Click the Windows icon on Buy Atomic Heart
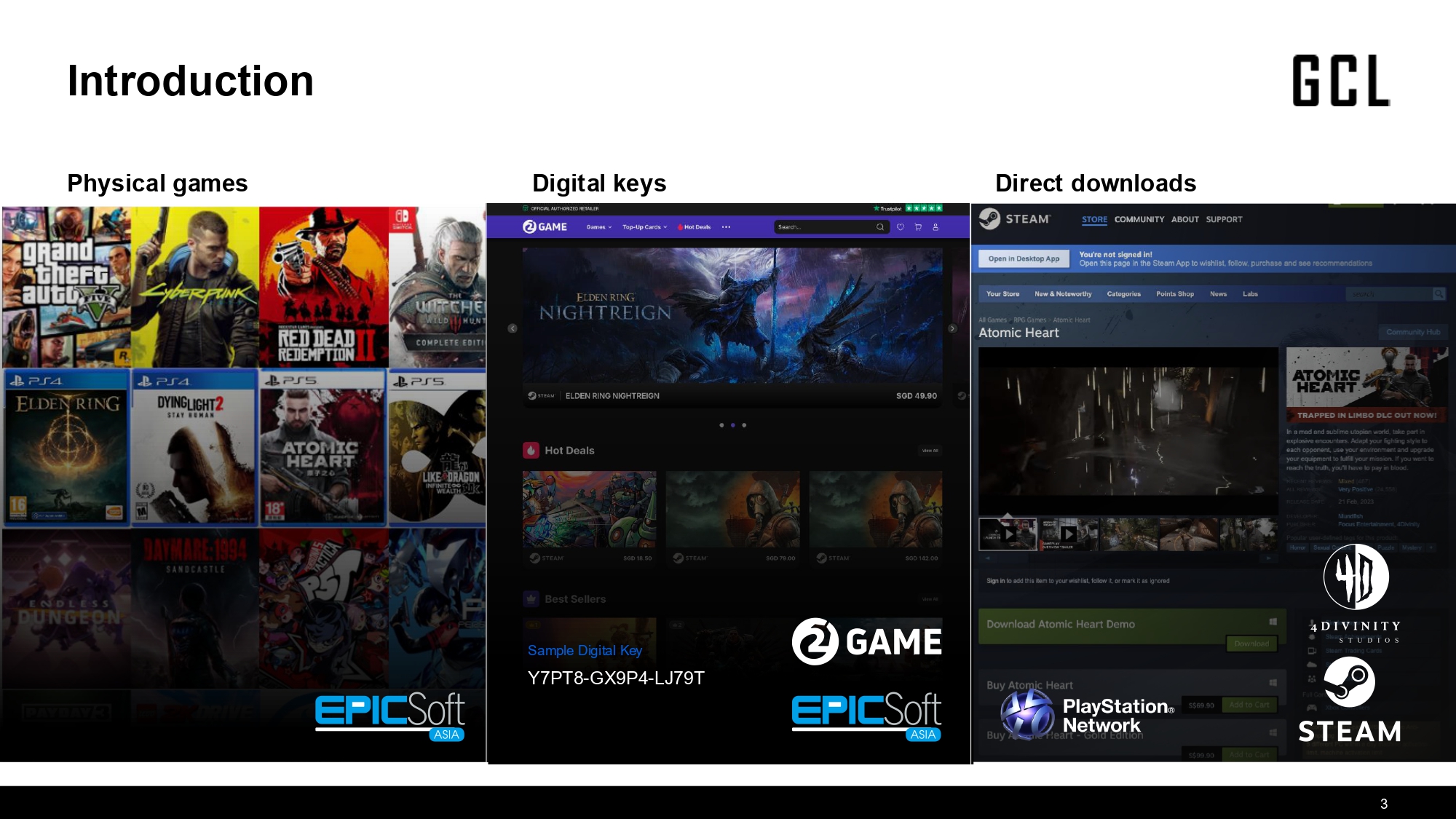Screen dimensions: 1456x819 [1273, 683]
